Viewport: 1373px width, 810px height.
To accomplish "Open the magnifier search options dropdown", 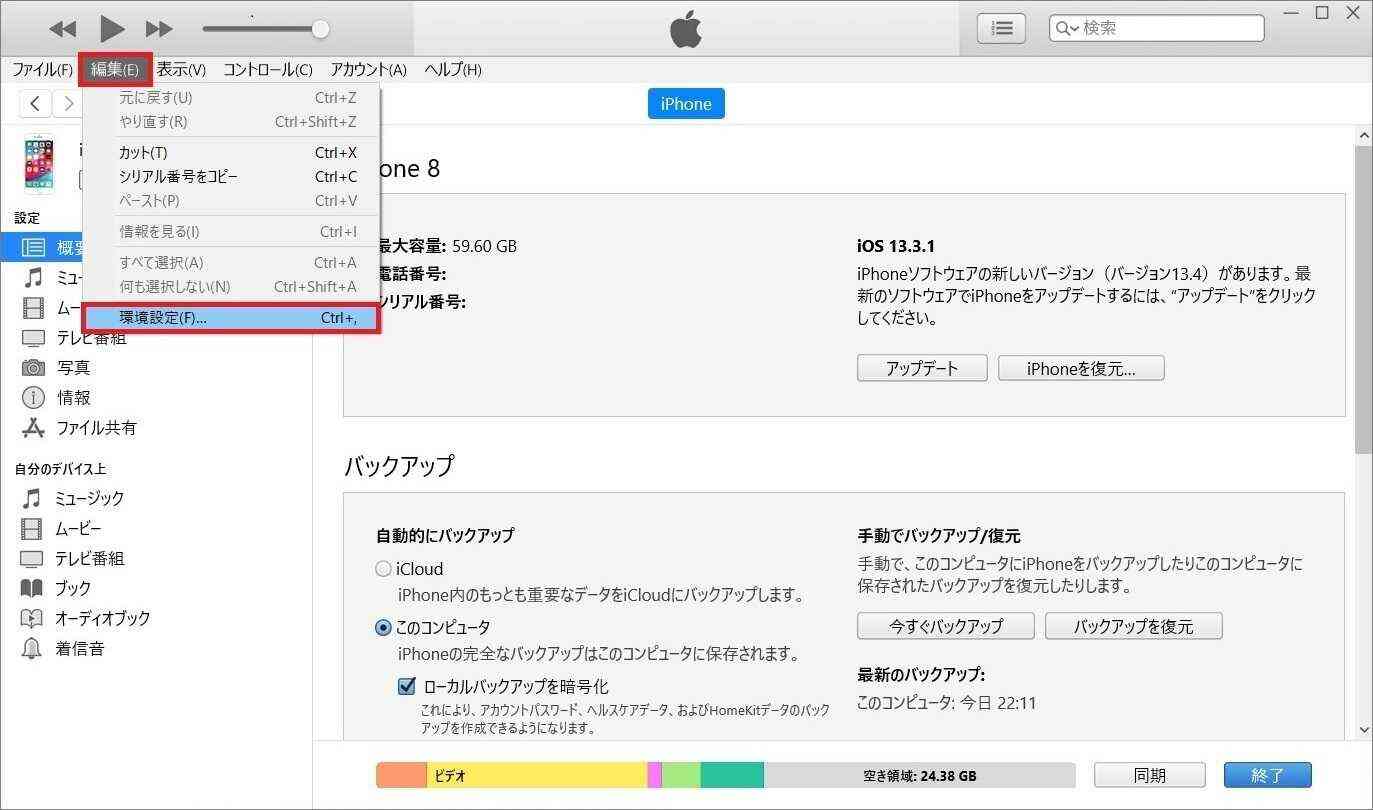I will [1066, 28].
